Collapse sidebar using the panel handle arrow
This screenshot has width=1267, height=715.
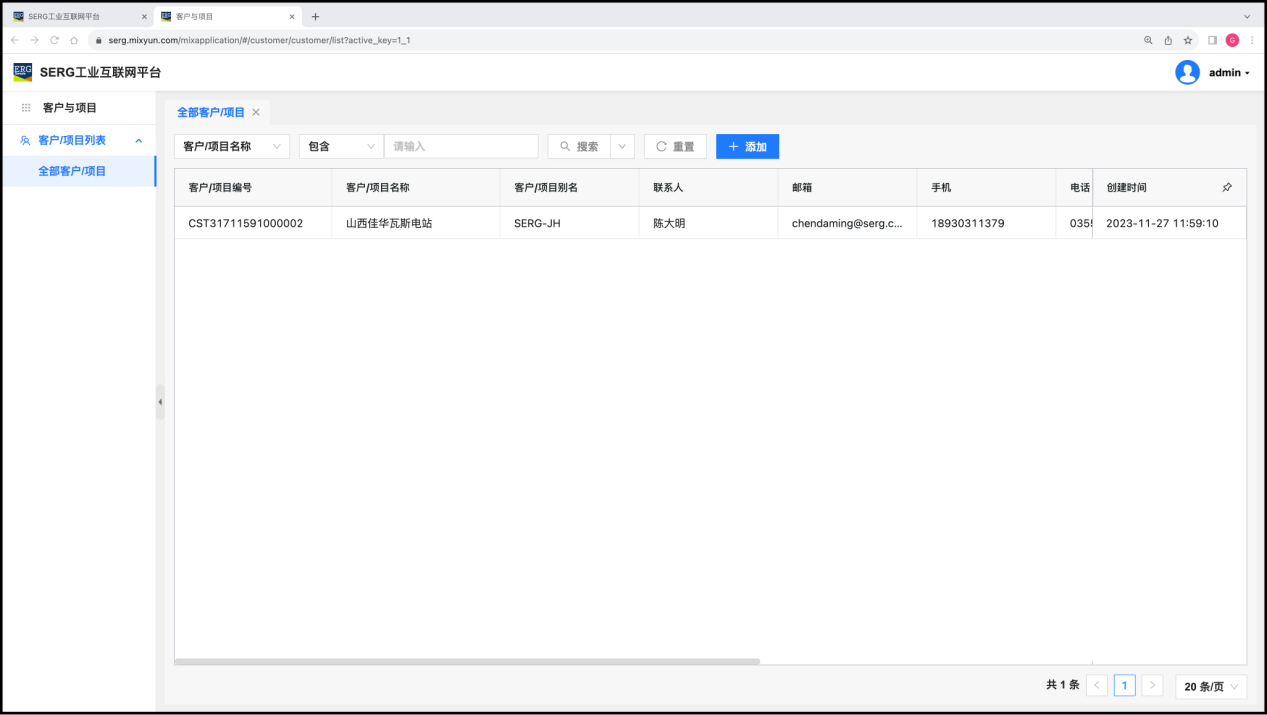160,402
